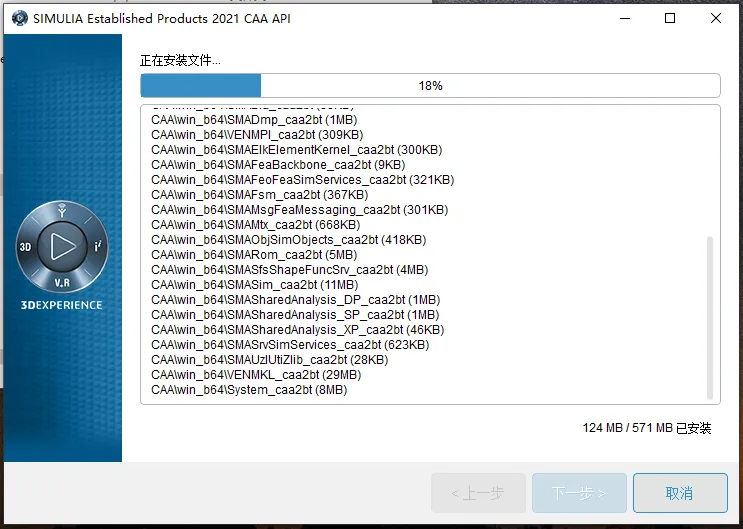This screenshot has width=743, height=529.
Task: Select the SMAObjSimObjects_caa2bt row
Action: [289, 240]
